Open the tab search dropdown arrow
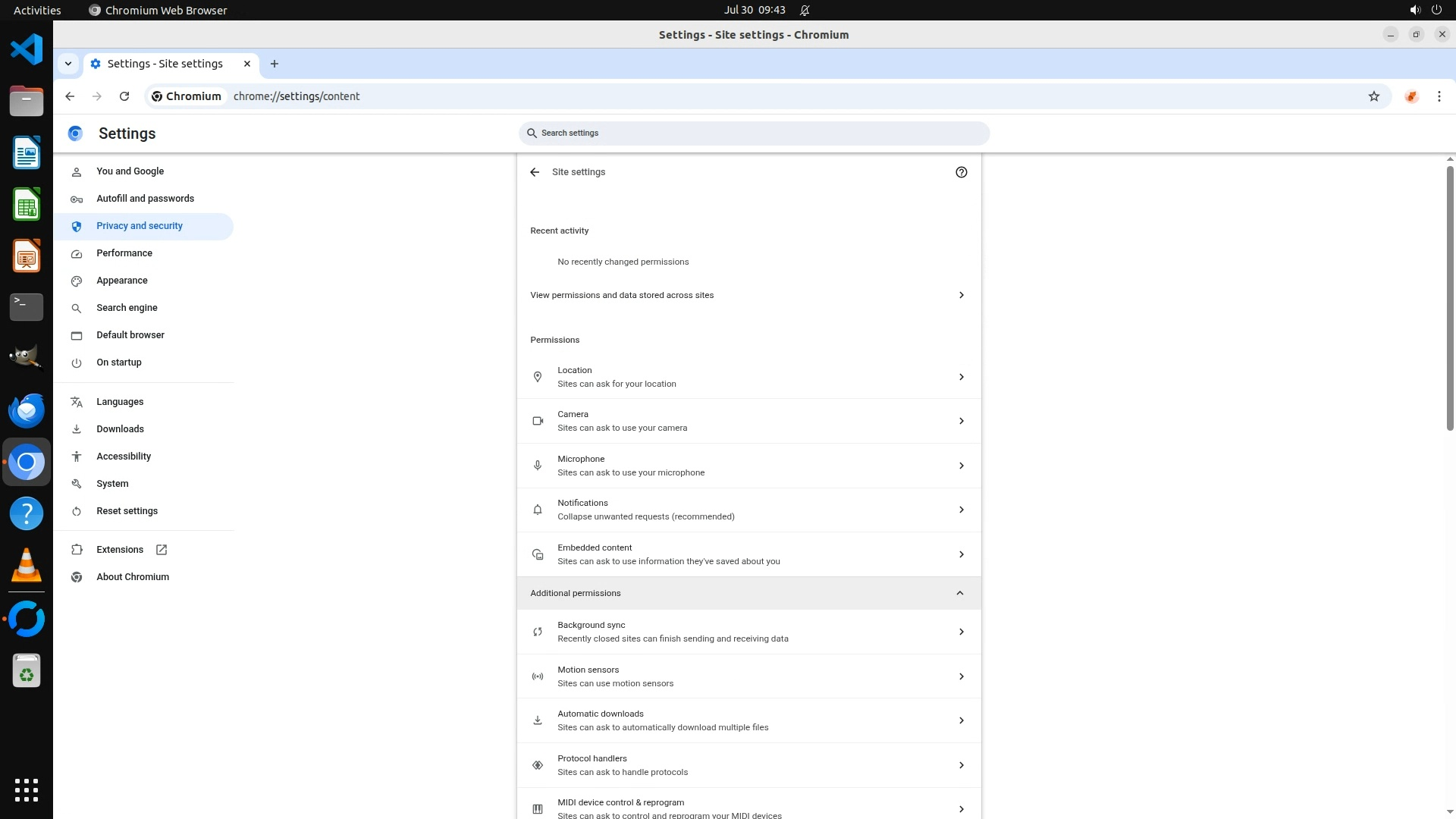The height and width of the screenshot is (819, 1456). coord(68,64)
